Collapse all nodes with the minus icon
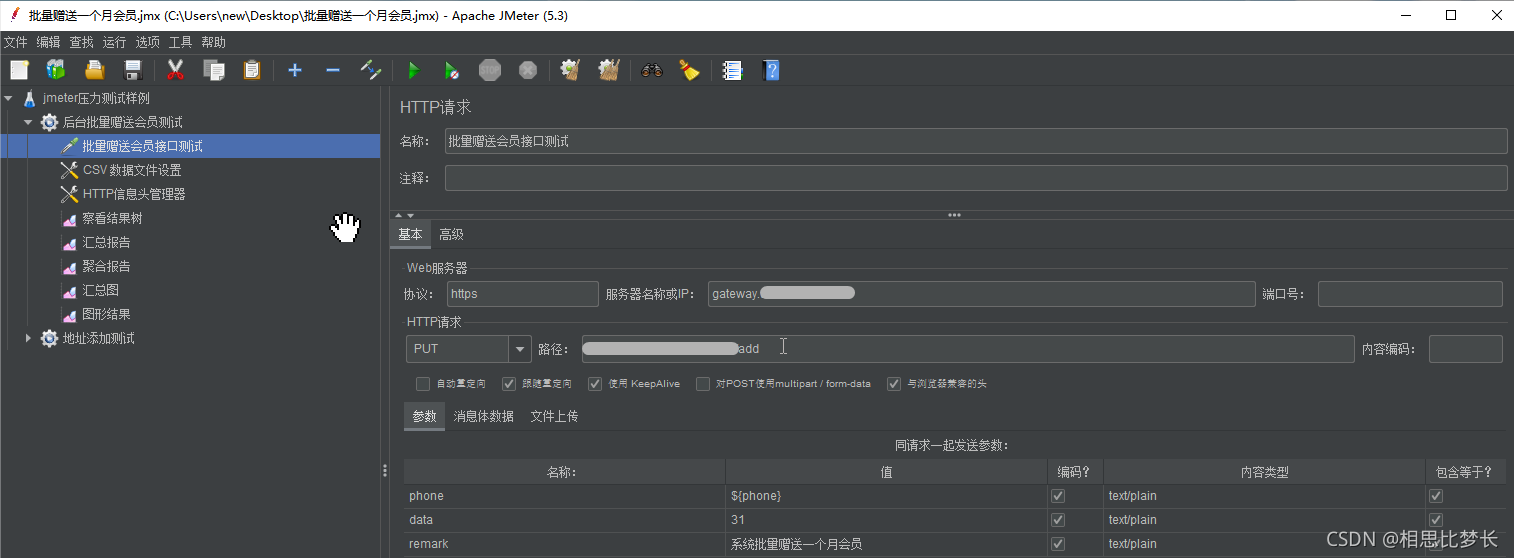 pos(333,70)
